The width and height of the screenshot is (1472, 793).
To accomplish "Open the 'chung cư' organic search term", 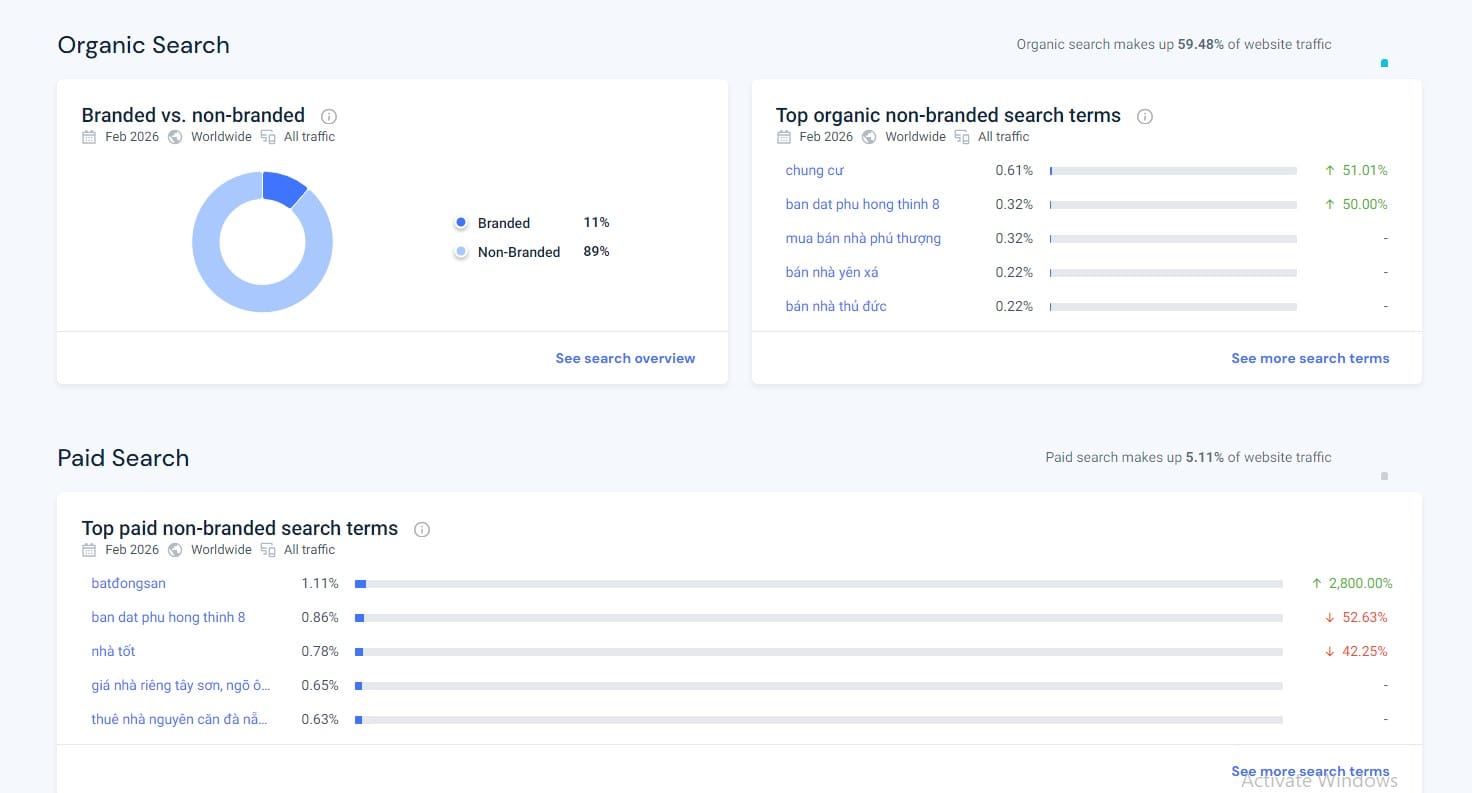I will [x=814, y=171].
